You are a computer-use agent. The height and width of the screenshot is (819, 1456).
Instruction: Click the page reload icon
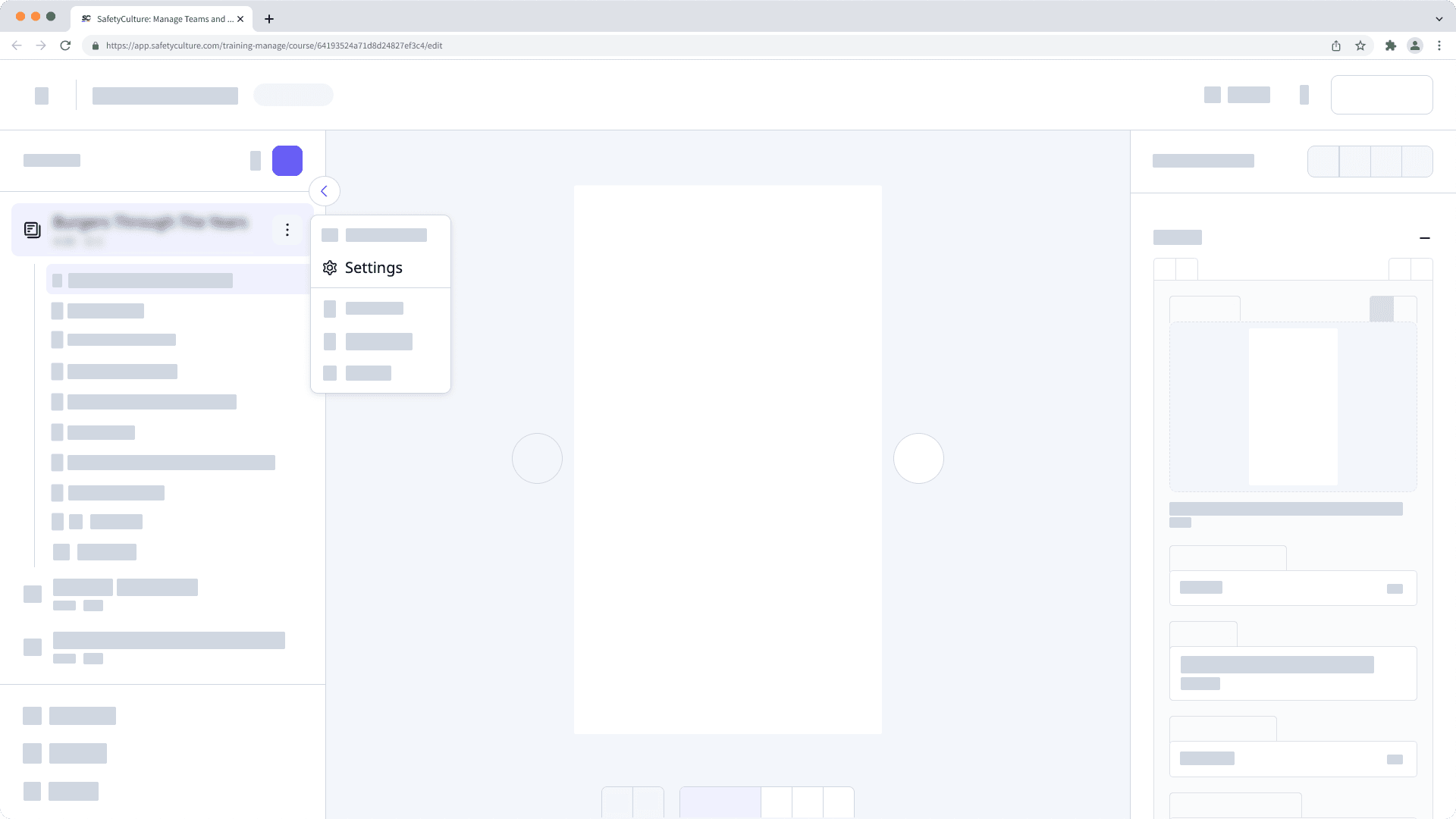tap(66, 45)
